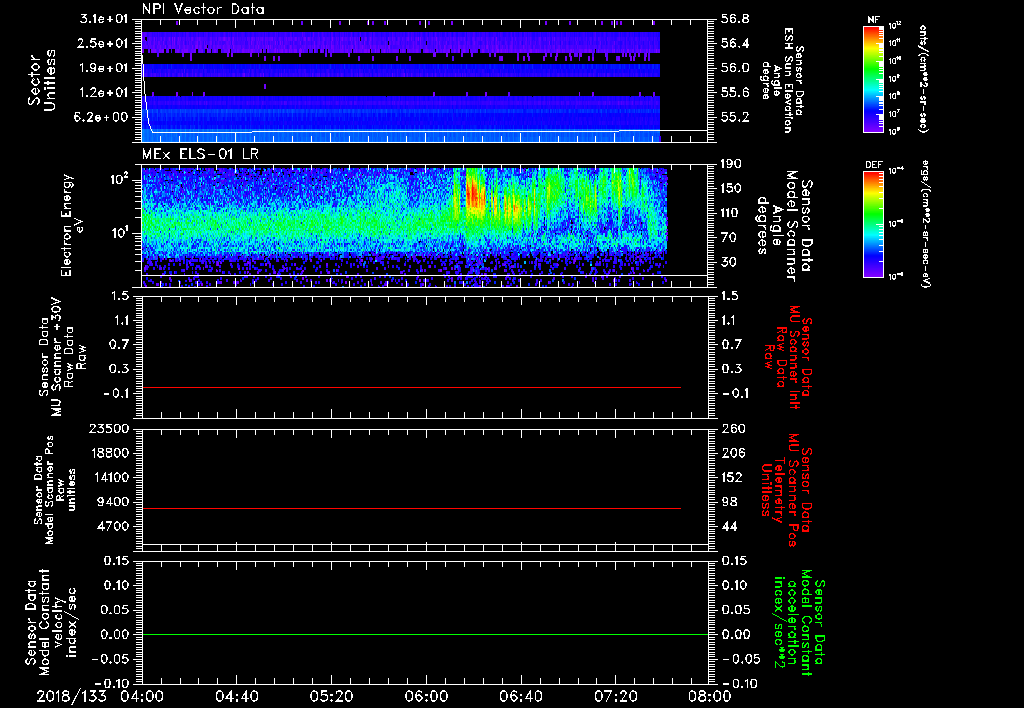Viewport: 1024px width, 708px height.
Task: Click the 44 telemetry tick label
Action: click(729, 526)
